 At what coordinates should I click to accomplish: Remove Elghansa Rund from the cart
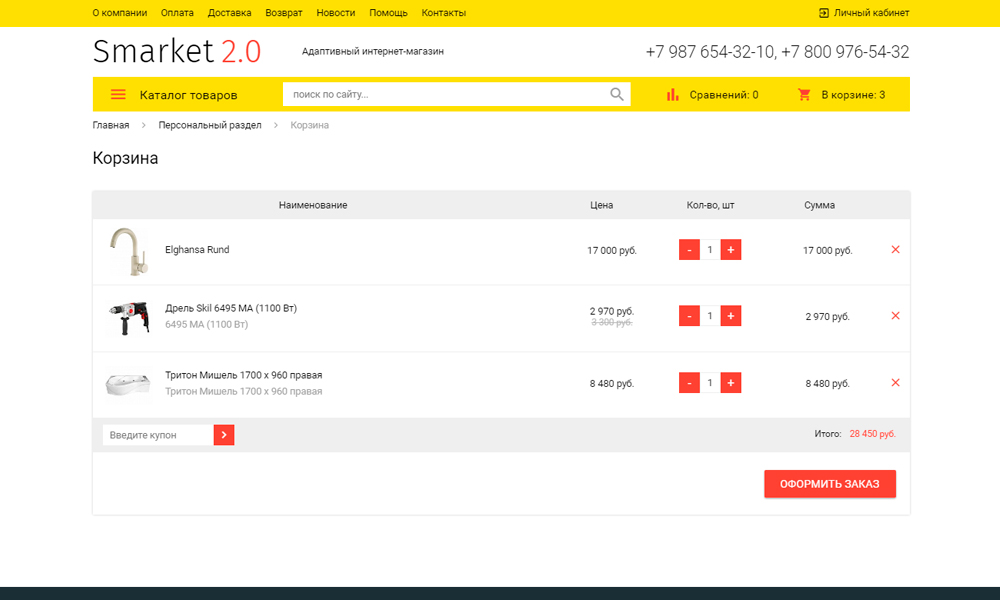tap(895, 250)
